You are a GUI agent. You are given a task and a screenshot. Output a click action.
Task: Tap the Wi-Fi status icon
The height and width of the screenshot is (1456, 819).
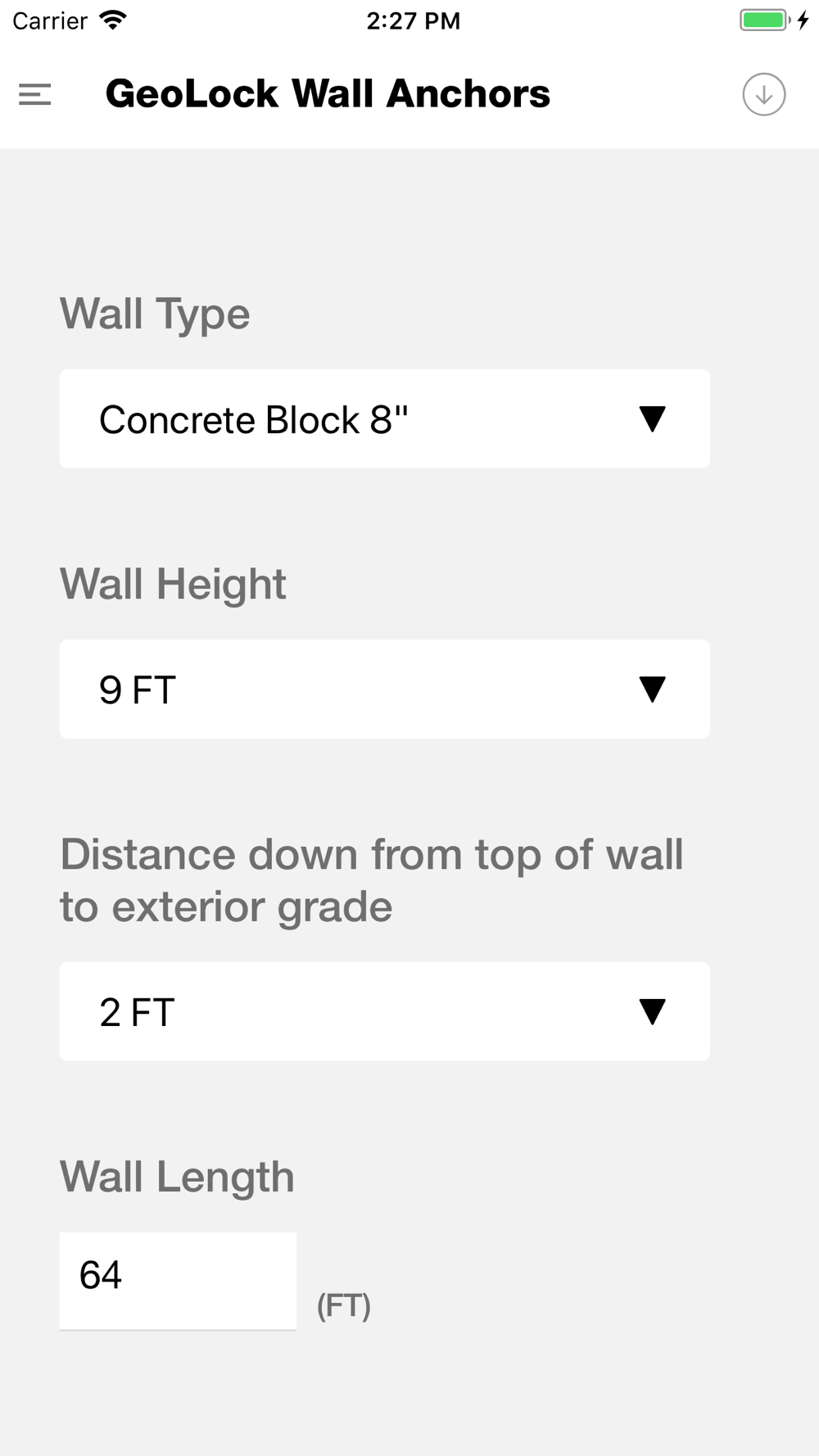[112, 20]
